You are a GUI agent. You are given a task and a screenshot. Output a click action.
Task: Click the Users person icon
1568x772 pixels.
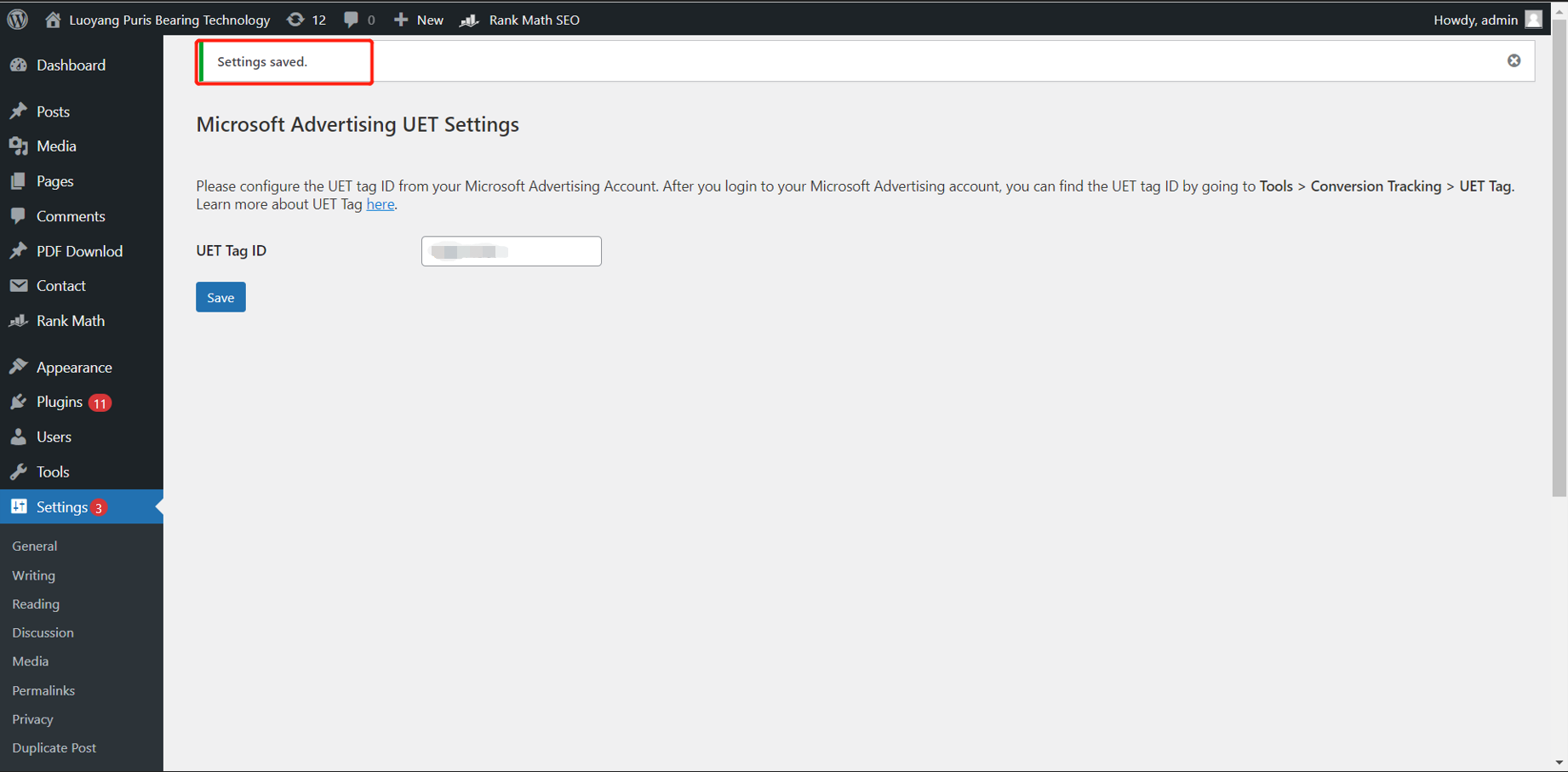pyautogui.click(x=18, y=437)
